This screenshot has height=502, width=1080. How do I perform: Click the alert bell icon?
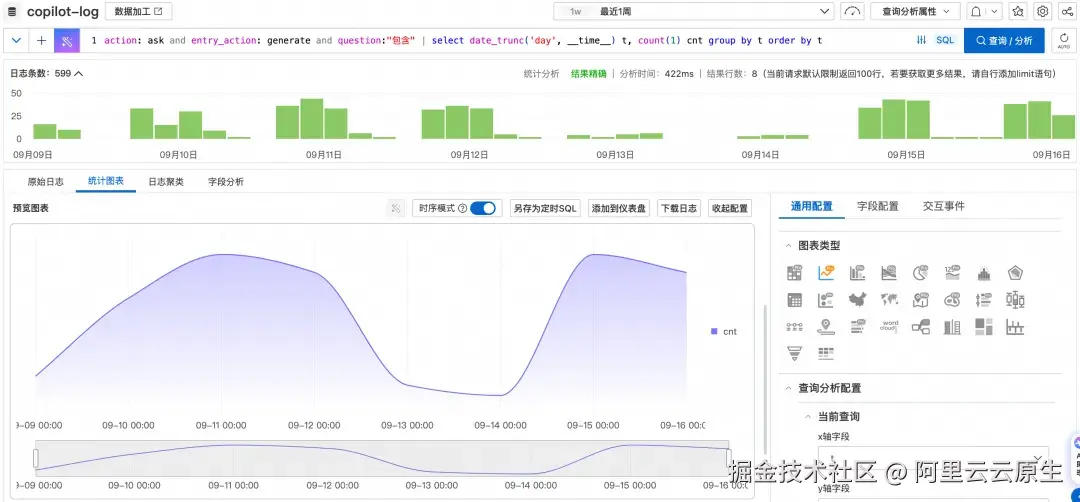[975, 11]
